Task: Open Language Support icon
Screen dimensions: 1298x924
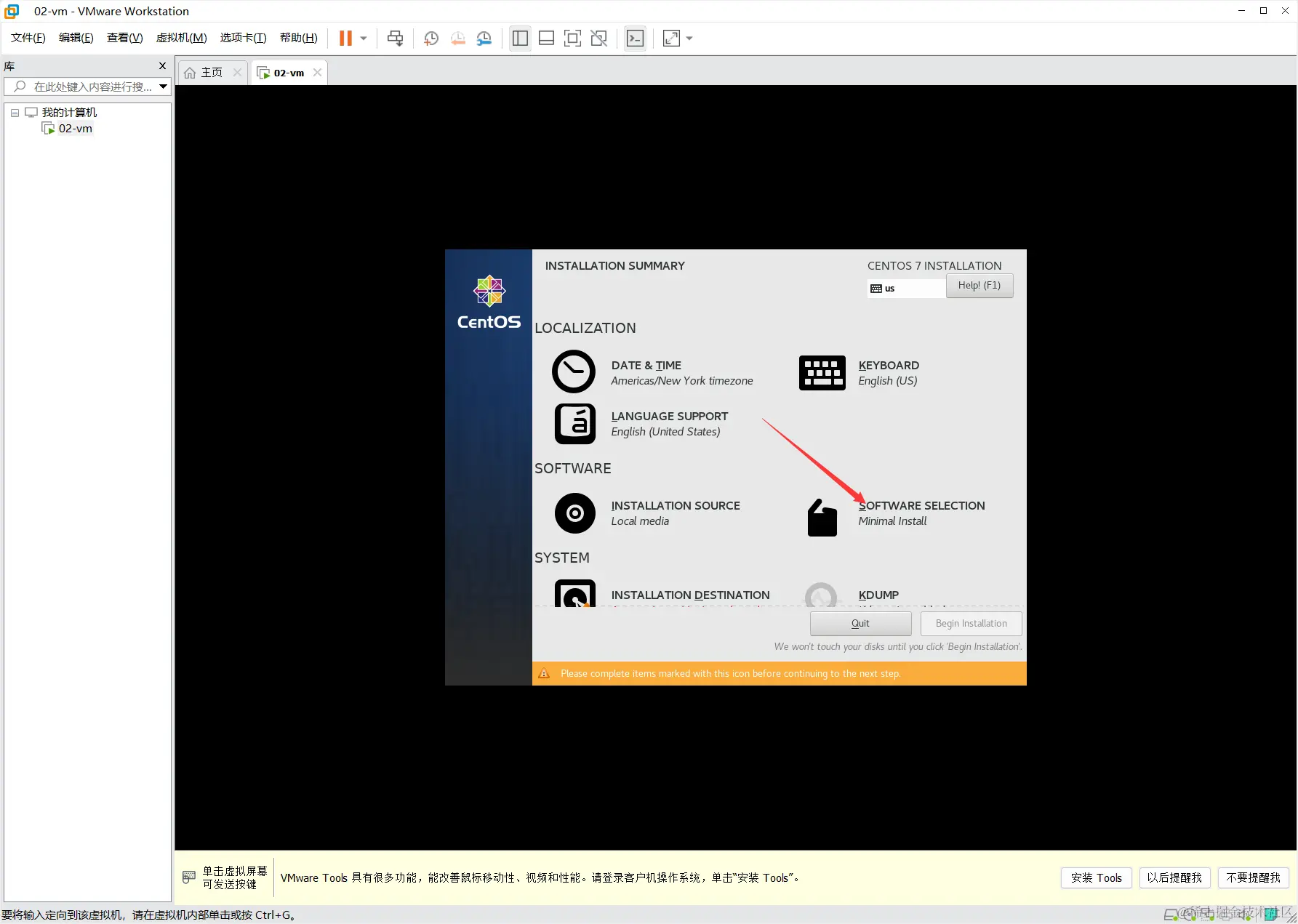Action: click(575, 424)
